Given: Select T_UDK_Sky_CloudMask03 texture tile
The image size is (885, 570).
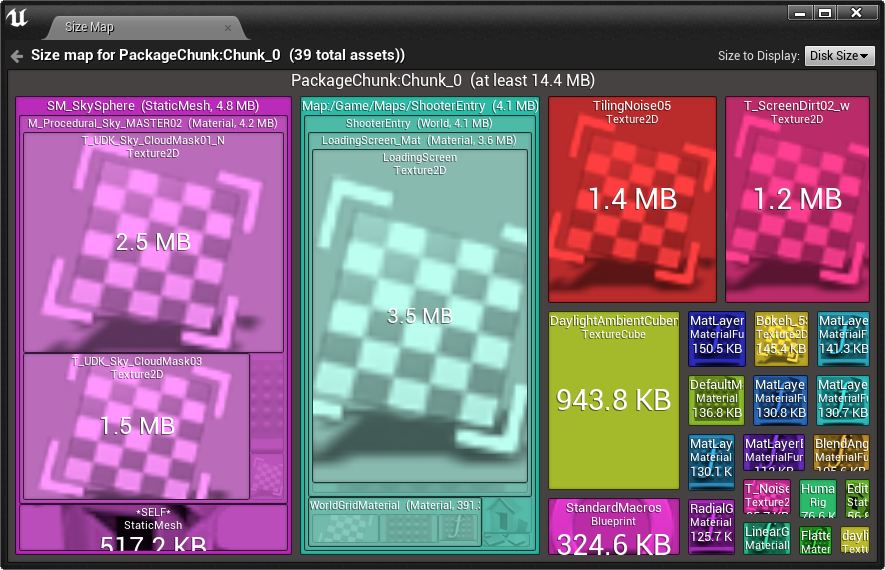Looking at the screenshot, I should 137,426.
